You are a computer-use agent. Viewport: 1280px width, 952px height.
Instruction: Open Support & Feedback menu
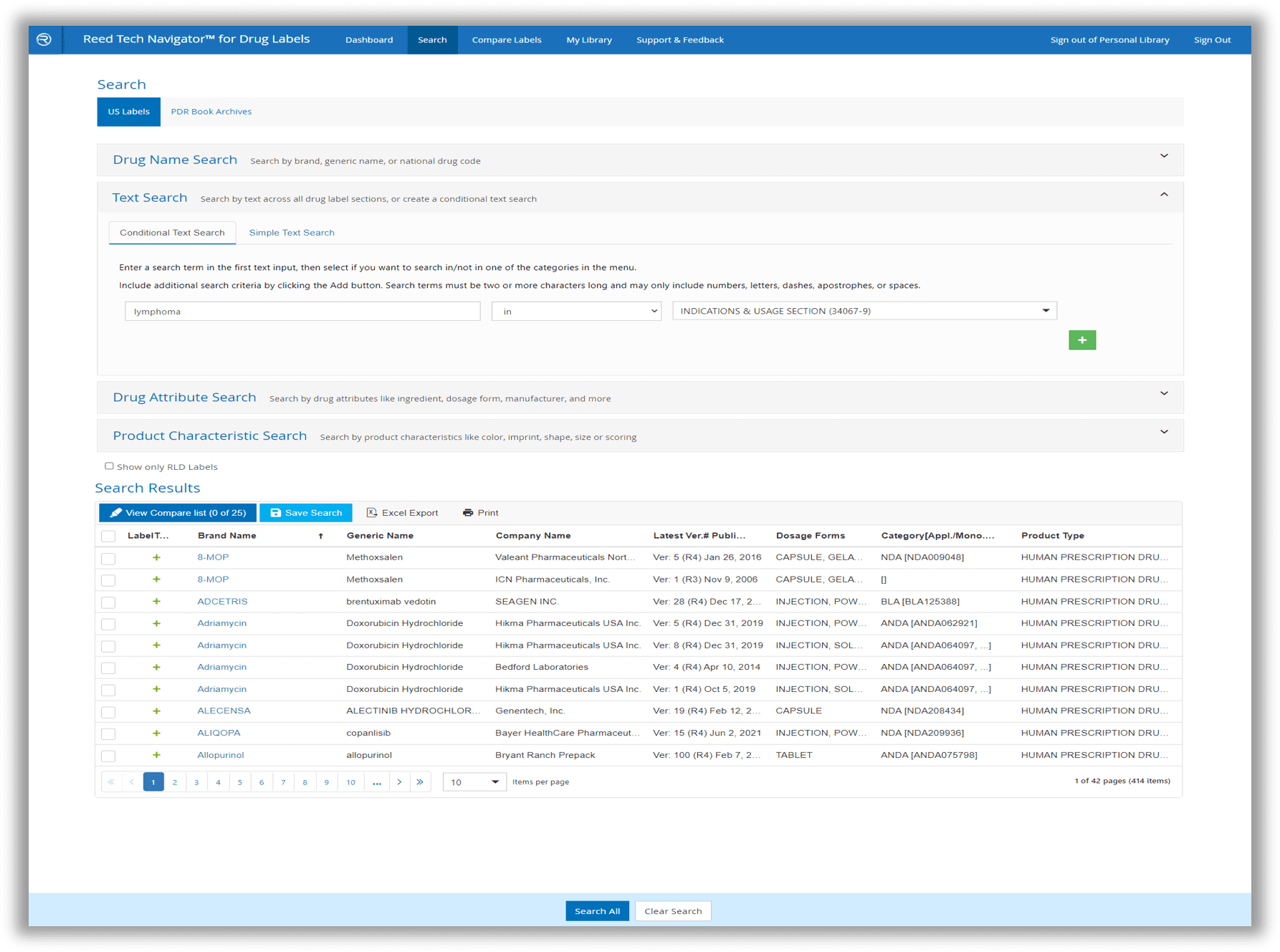coord(680,39)
